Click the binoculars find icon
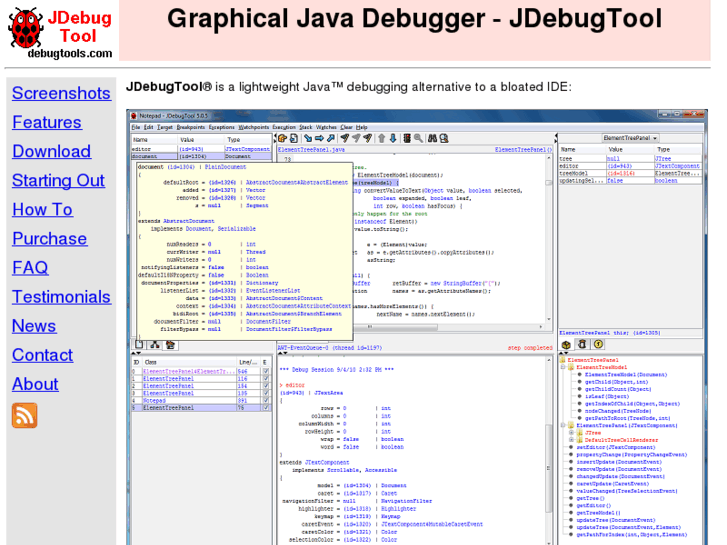 coord(432,138)
